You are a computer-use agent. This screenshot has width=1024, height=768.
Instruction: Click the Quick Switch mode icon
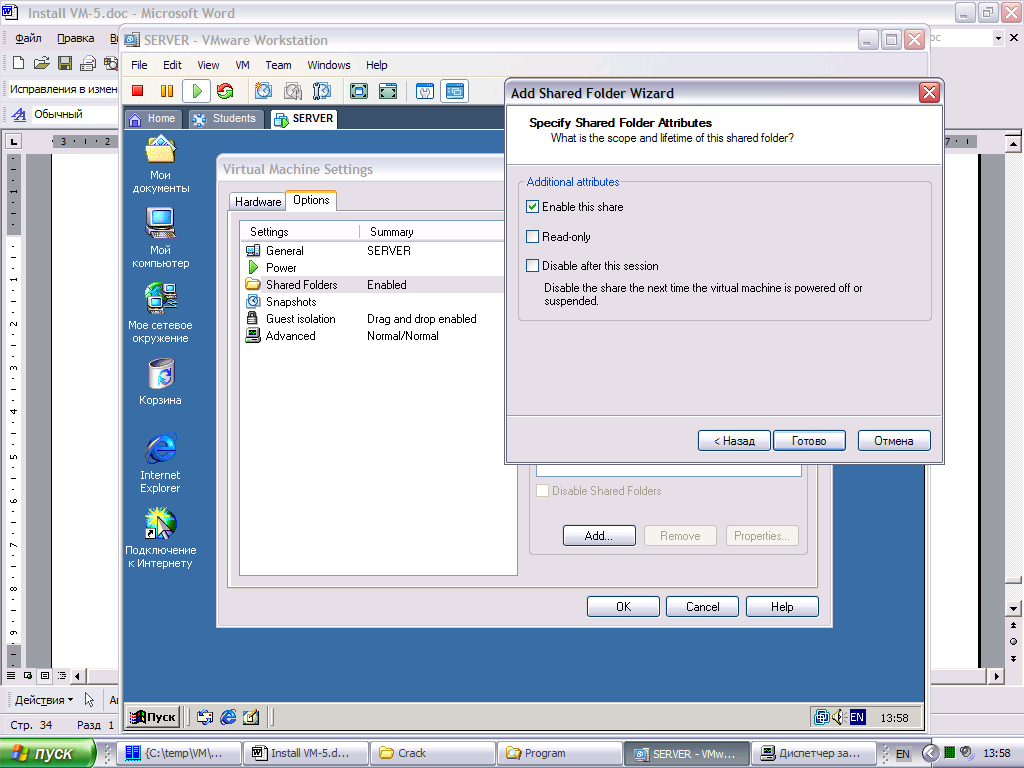388,91
